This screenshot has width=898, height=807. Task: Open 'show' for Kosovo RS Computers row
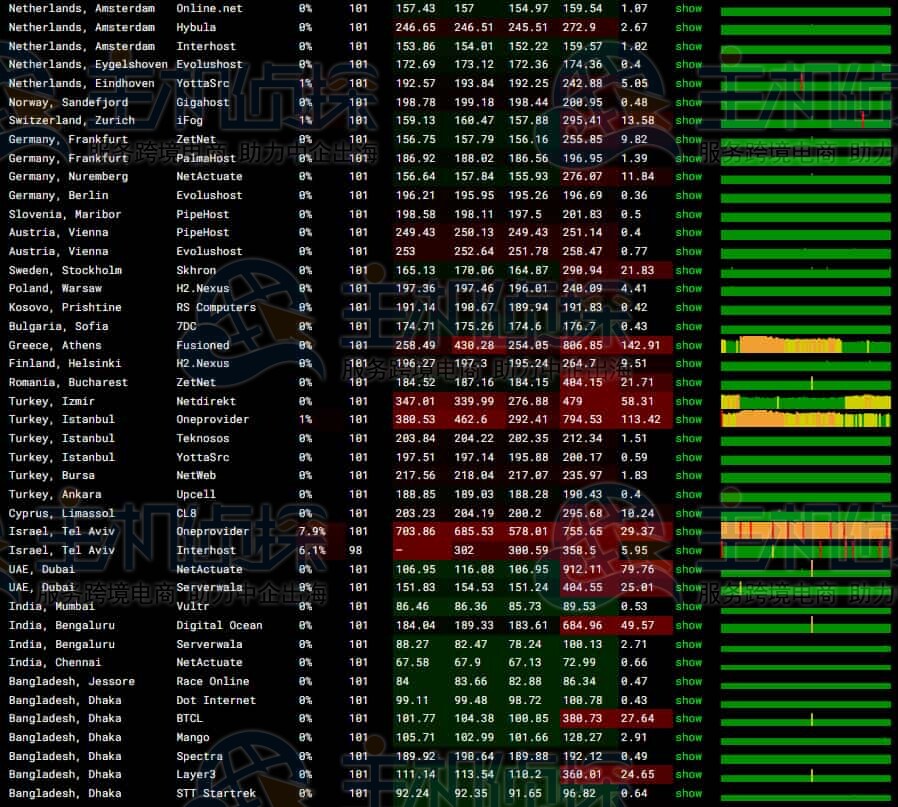pyautogui.click(x=688, y=308)
